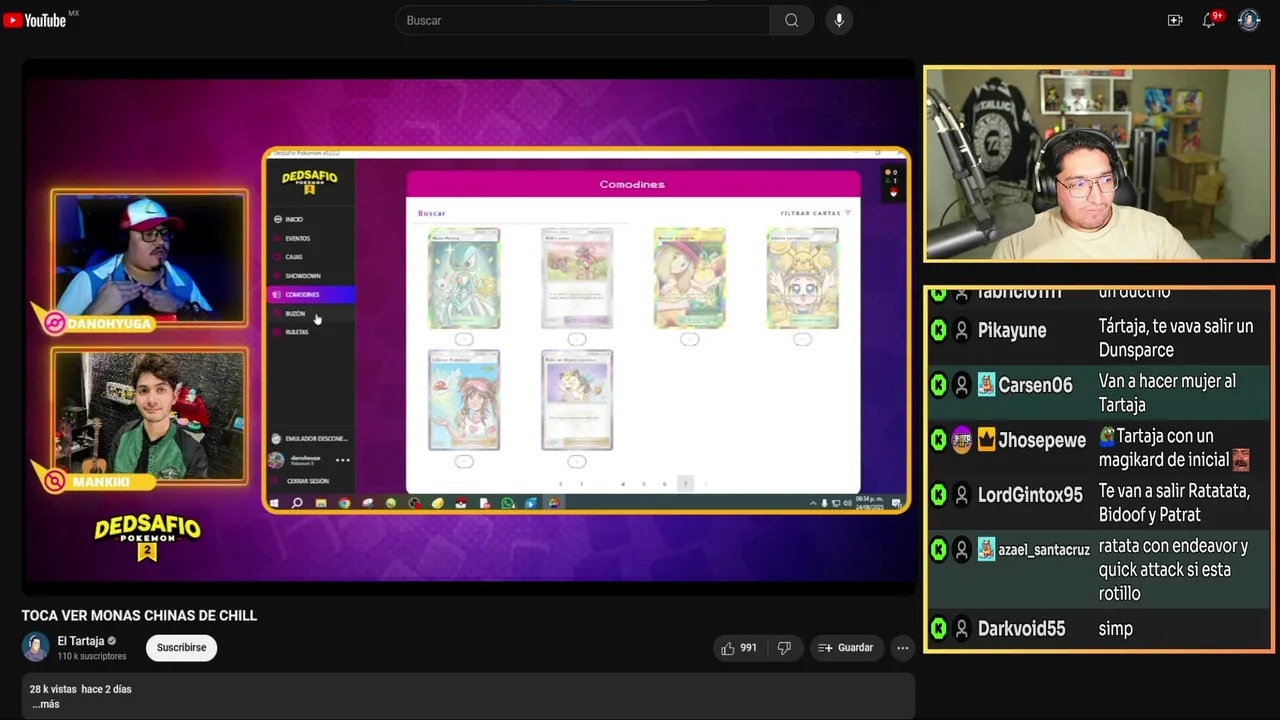Select the Meowth item comodín card
1280x720 pixels.
(x=577, y=400)
